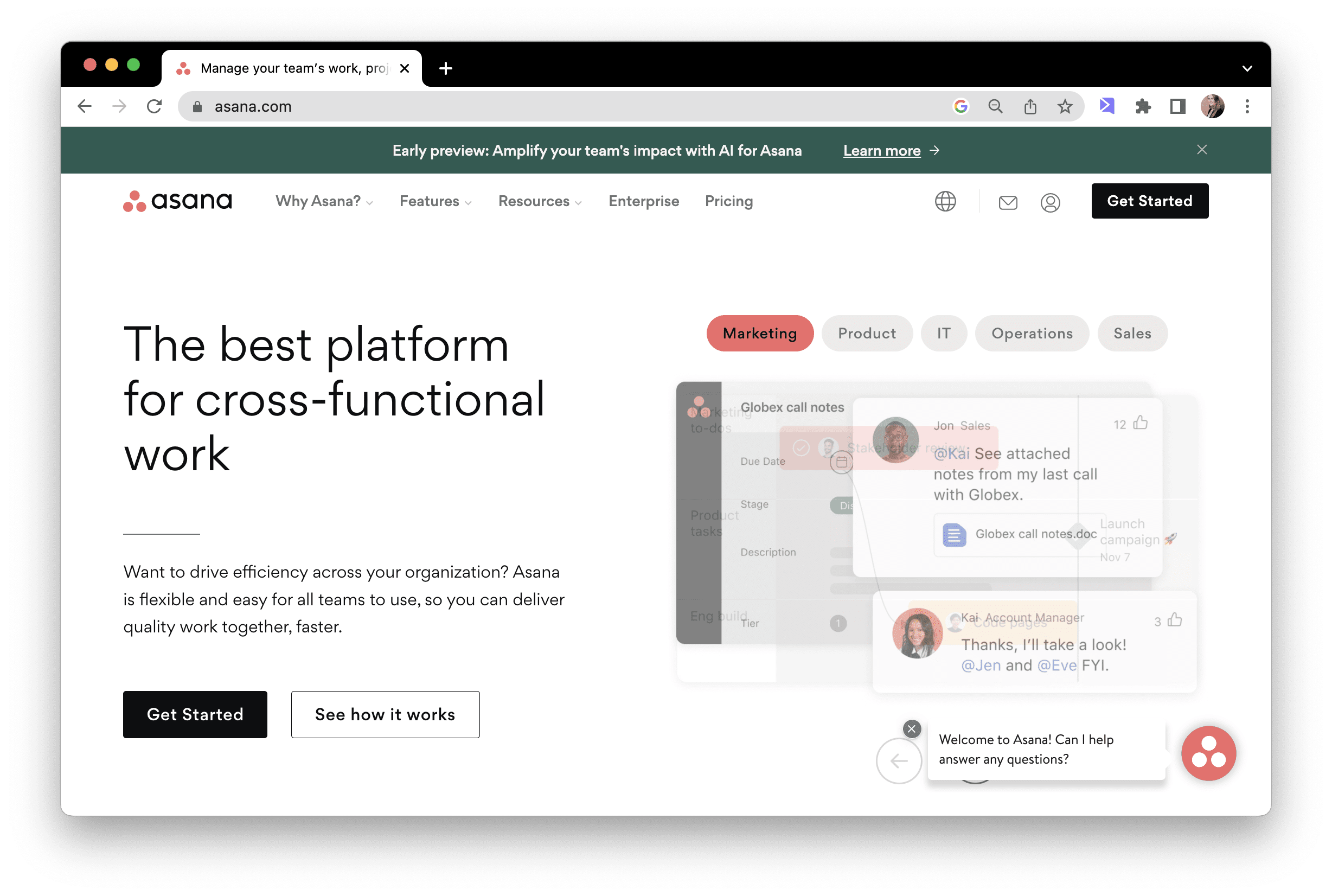The height and width of the screenshot is (896, 1332).
Task: Open the extensions puzzle icon
Action: (1142, 106)
